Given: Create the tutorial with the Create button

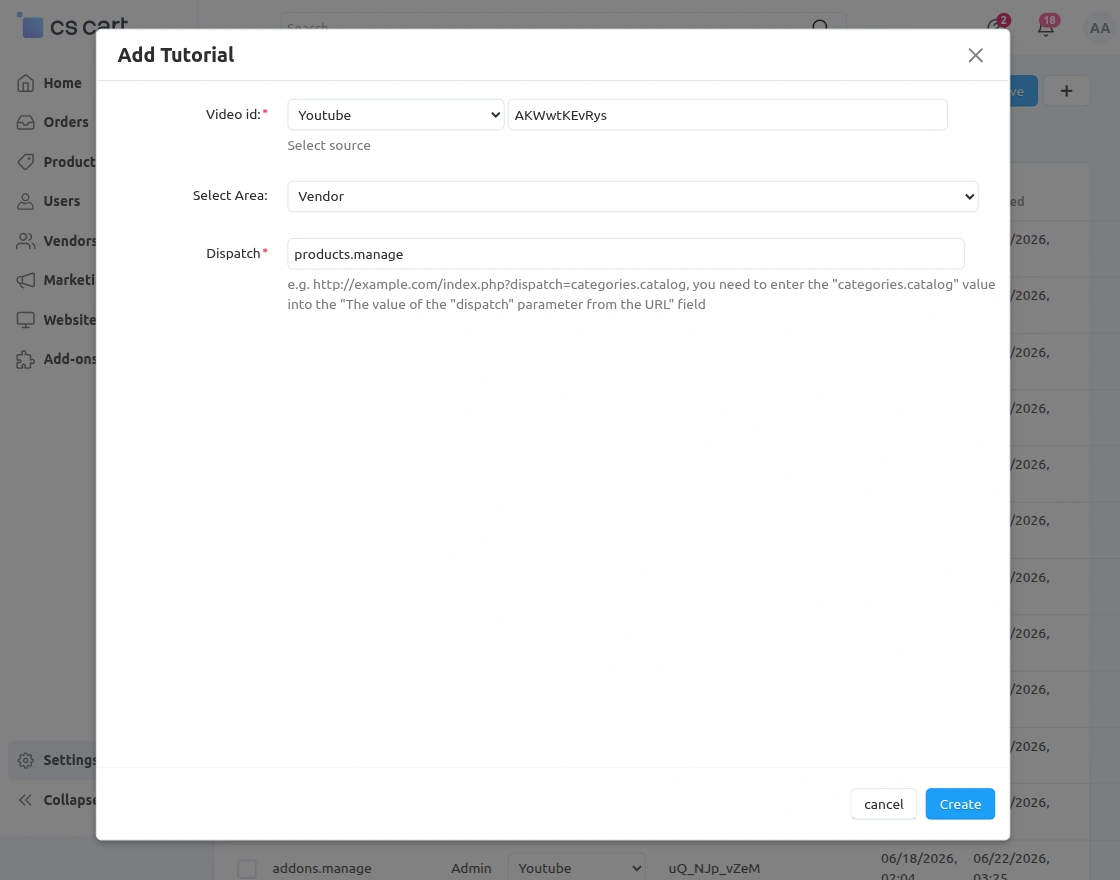Looking at the screenshot, I should (960, 804).
